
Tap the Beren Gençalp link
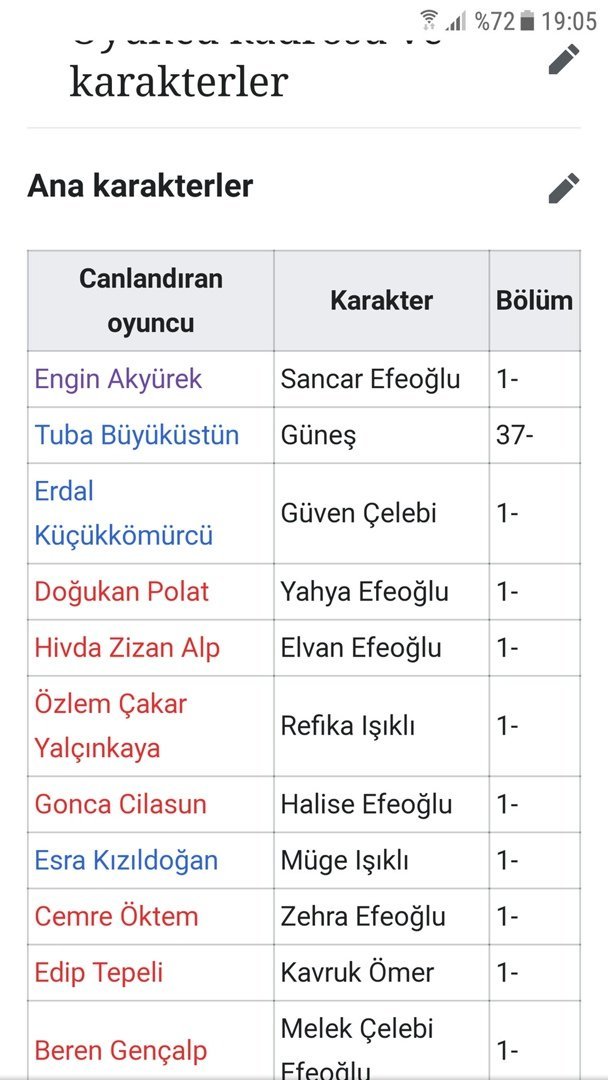coord(121,1050)
